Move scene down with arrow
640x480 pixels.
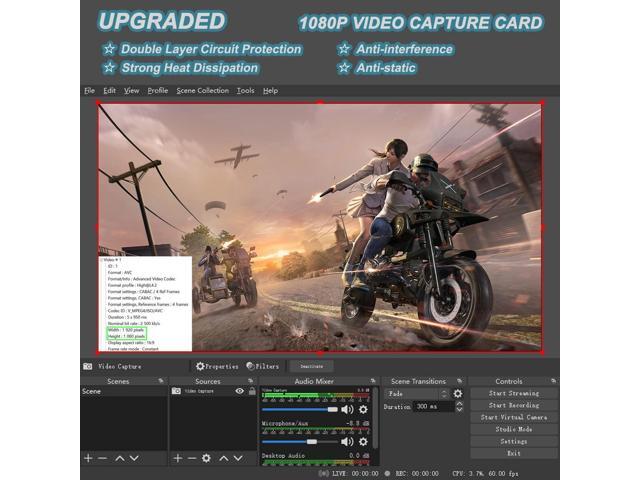[x=134, y=458]
